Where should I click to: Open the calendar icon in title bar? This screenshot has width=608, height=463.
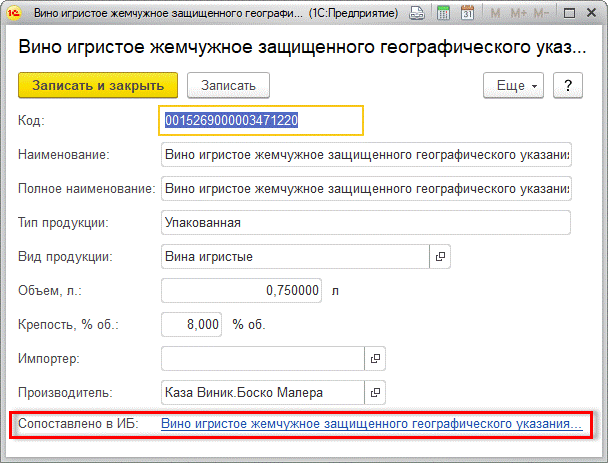pyautogui.click(x=468, y=13)
